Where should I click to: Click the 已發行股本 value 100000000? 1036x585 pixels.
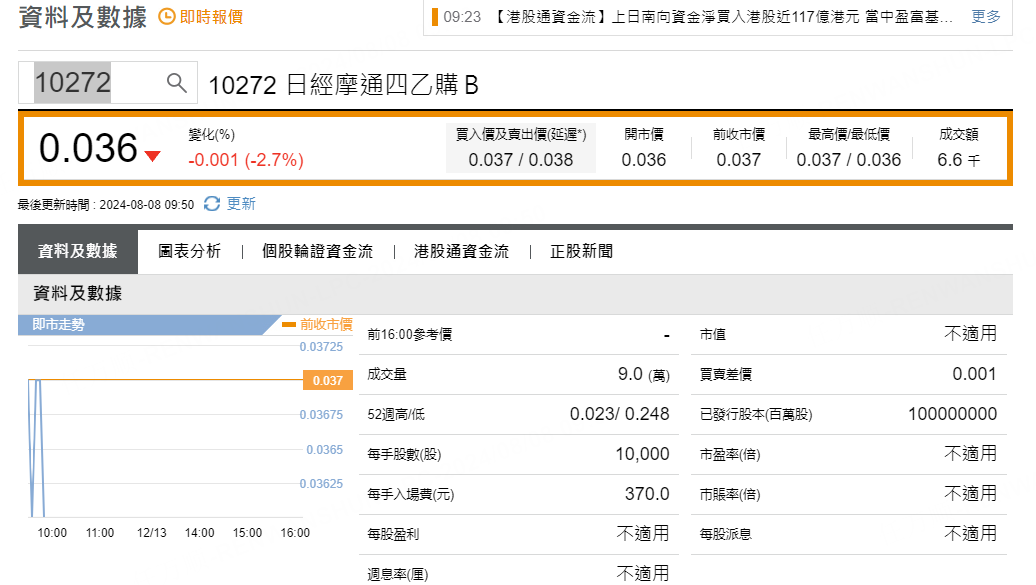point(952,414)
